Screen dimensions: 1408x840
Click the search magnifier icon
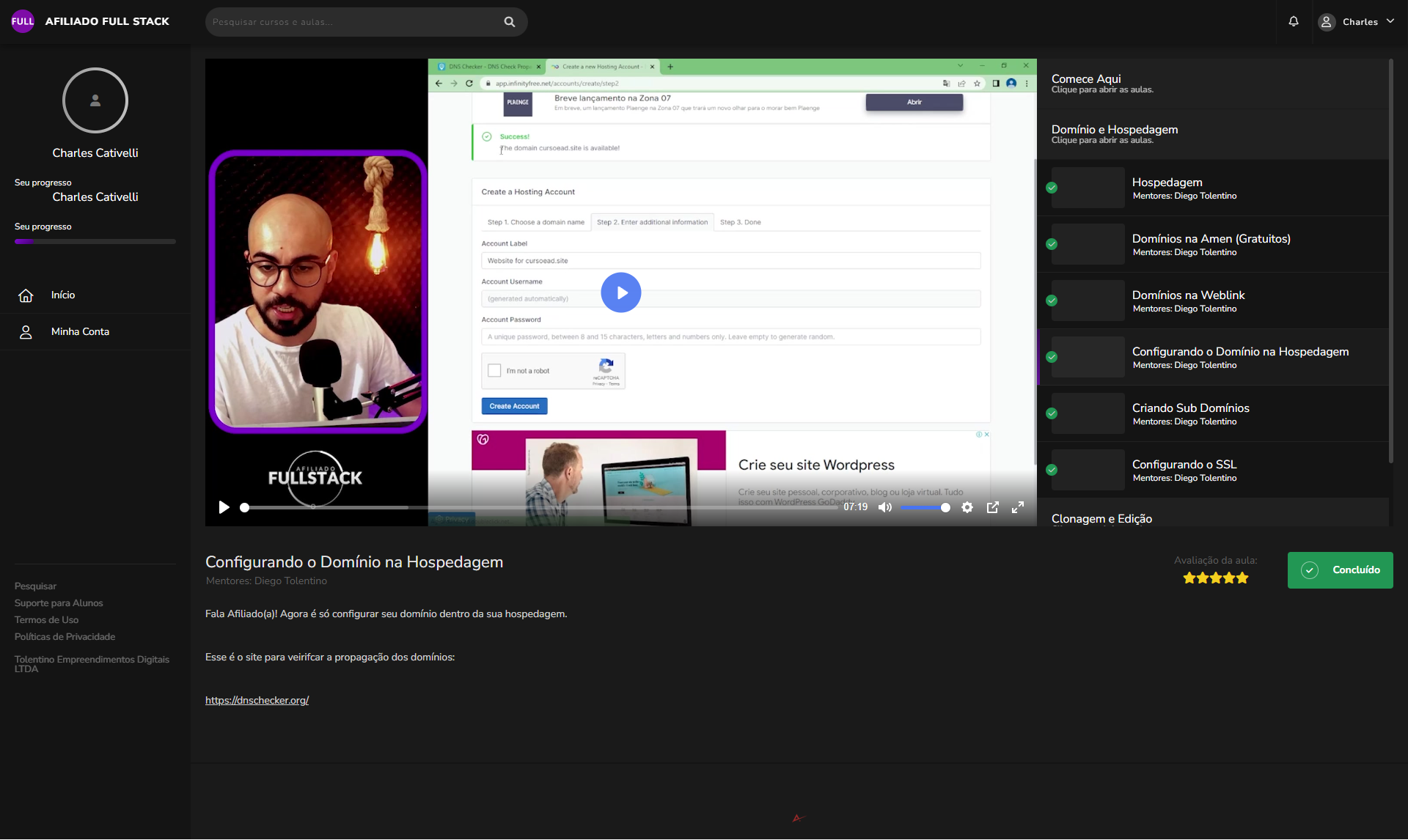click(509, 22)
